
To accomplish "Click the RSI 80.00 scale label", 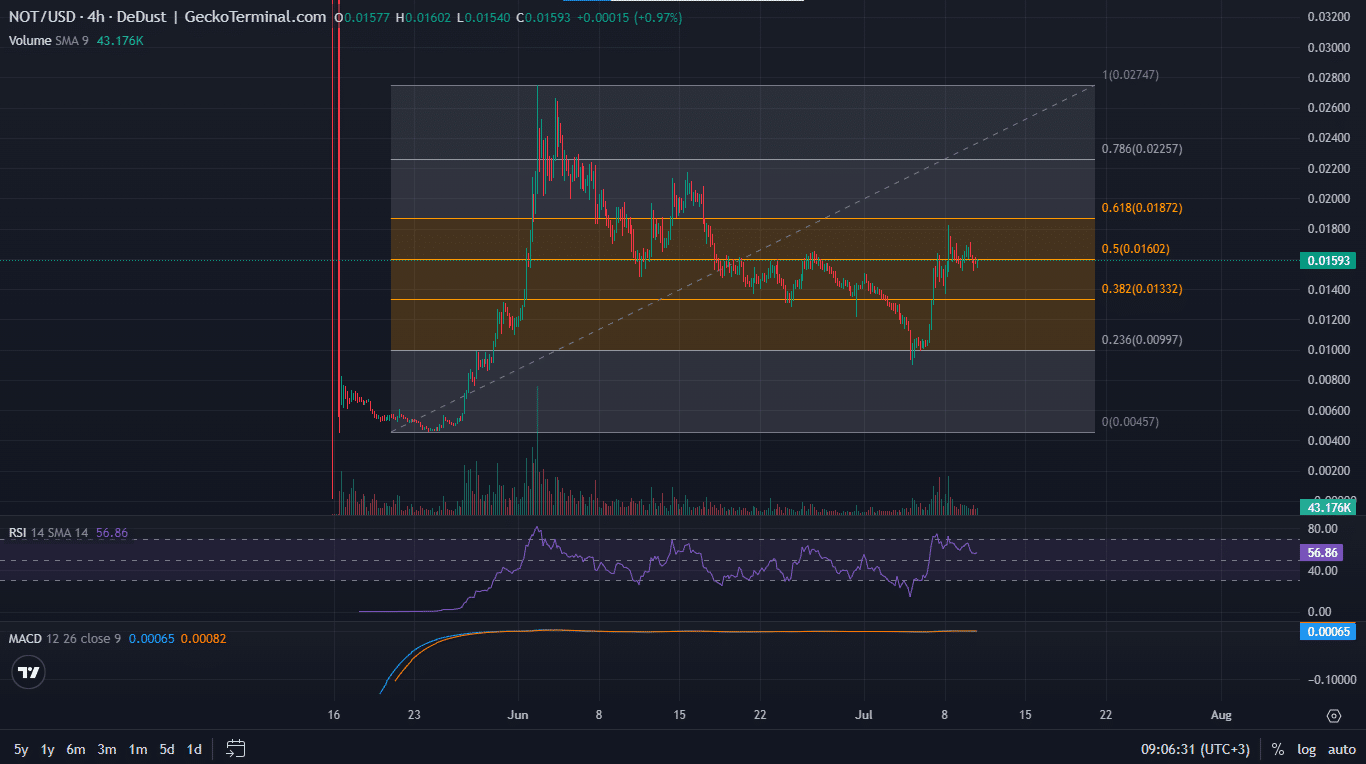I will pyautogui.click(x=1323, y=529).
